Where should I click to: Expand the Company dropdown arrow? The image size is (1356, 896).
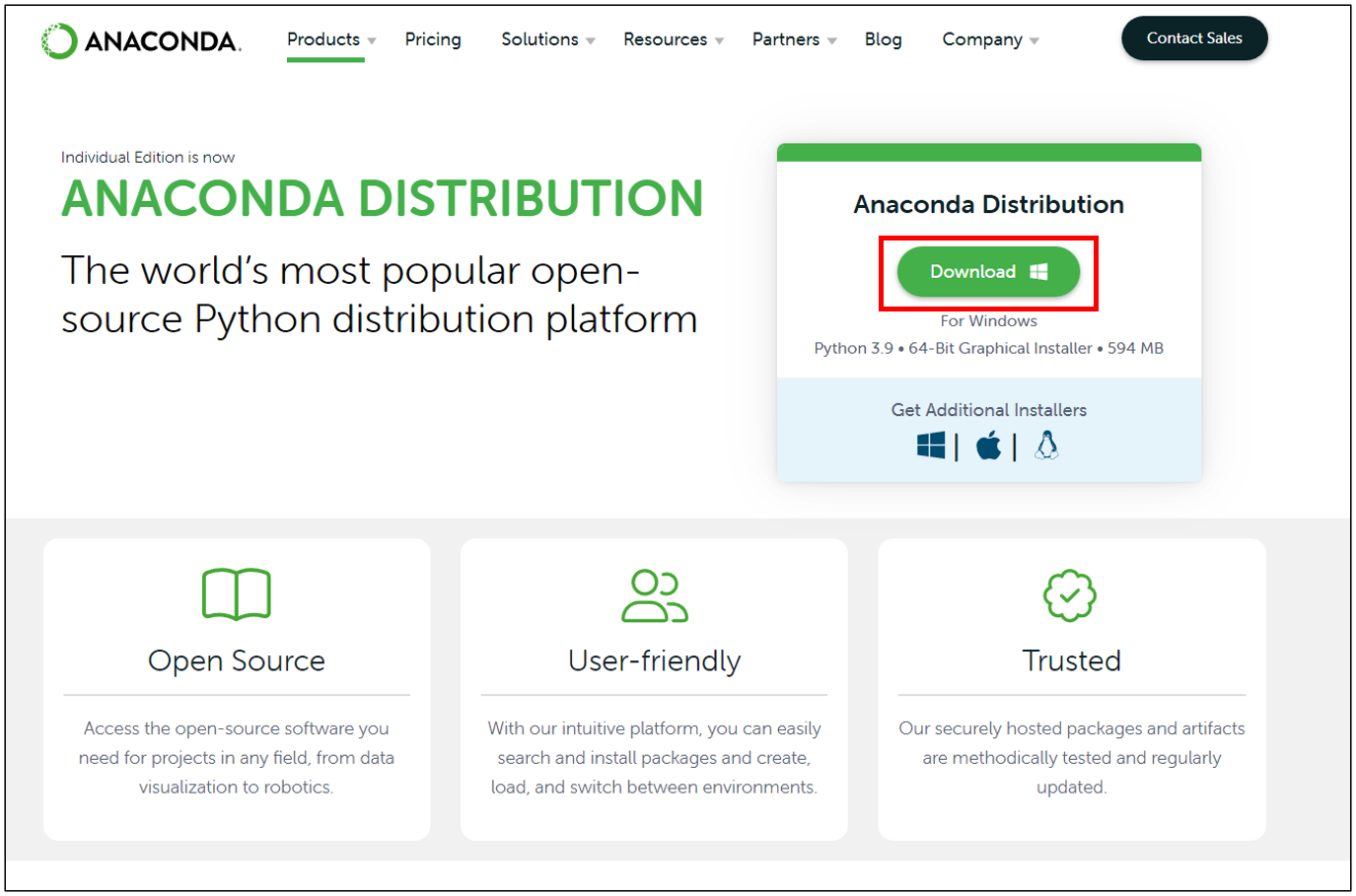pos(1035,41)
